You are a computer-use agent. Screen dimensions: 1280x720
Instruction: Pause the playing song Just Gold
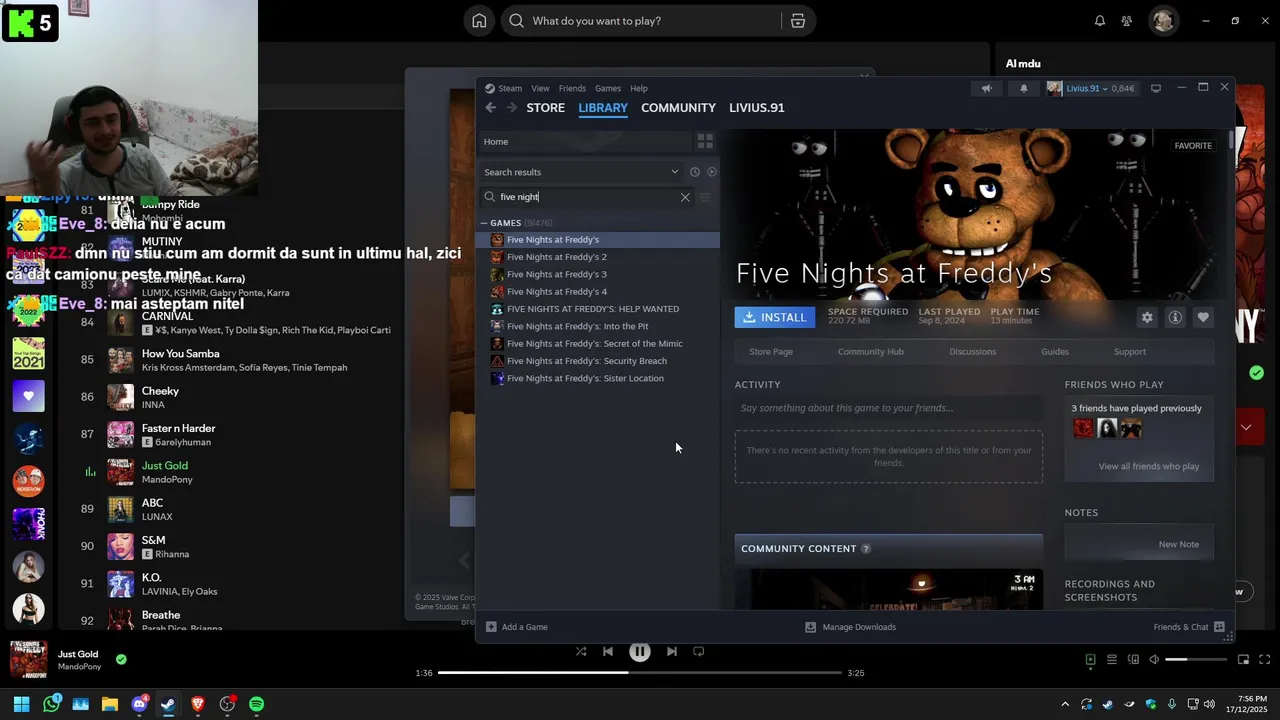pyautogui.click(x=640, y=651)
